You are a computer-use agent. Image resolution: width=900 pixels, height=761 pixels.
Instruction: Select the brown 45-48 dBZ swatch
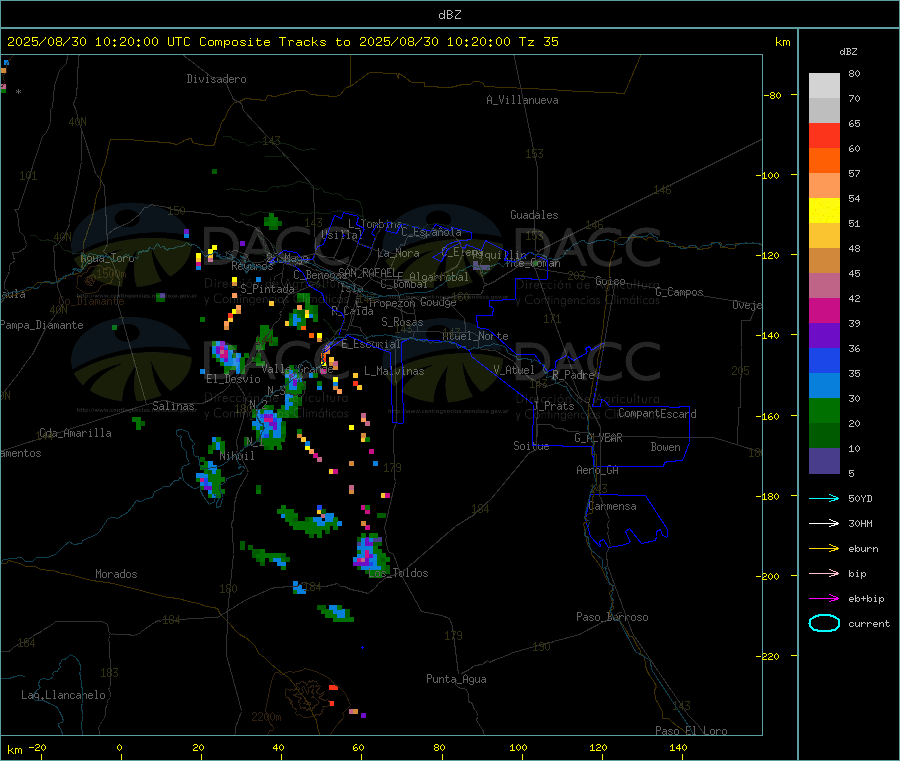tap(824, 261)
